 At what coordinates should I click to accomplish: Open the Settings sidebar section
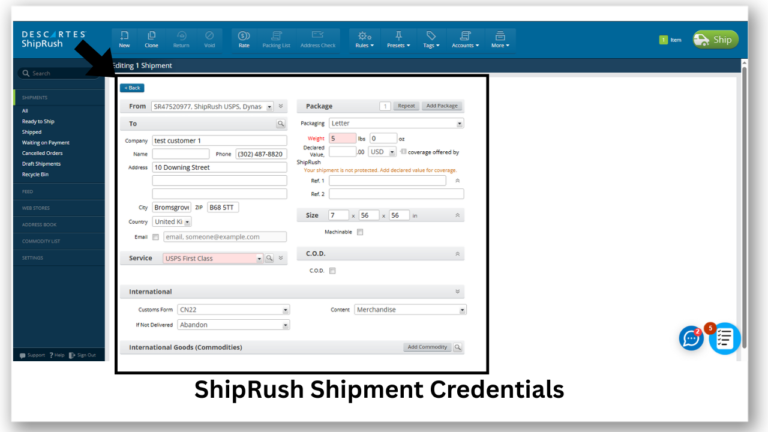click(x=32, y=258)
